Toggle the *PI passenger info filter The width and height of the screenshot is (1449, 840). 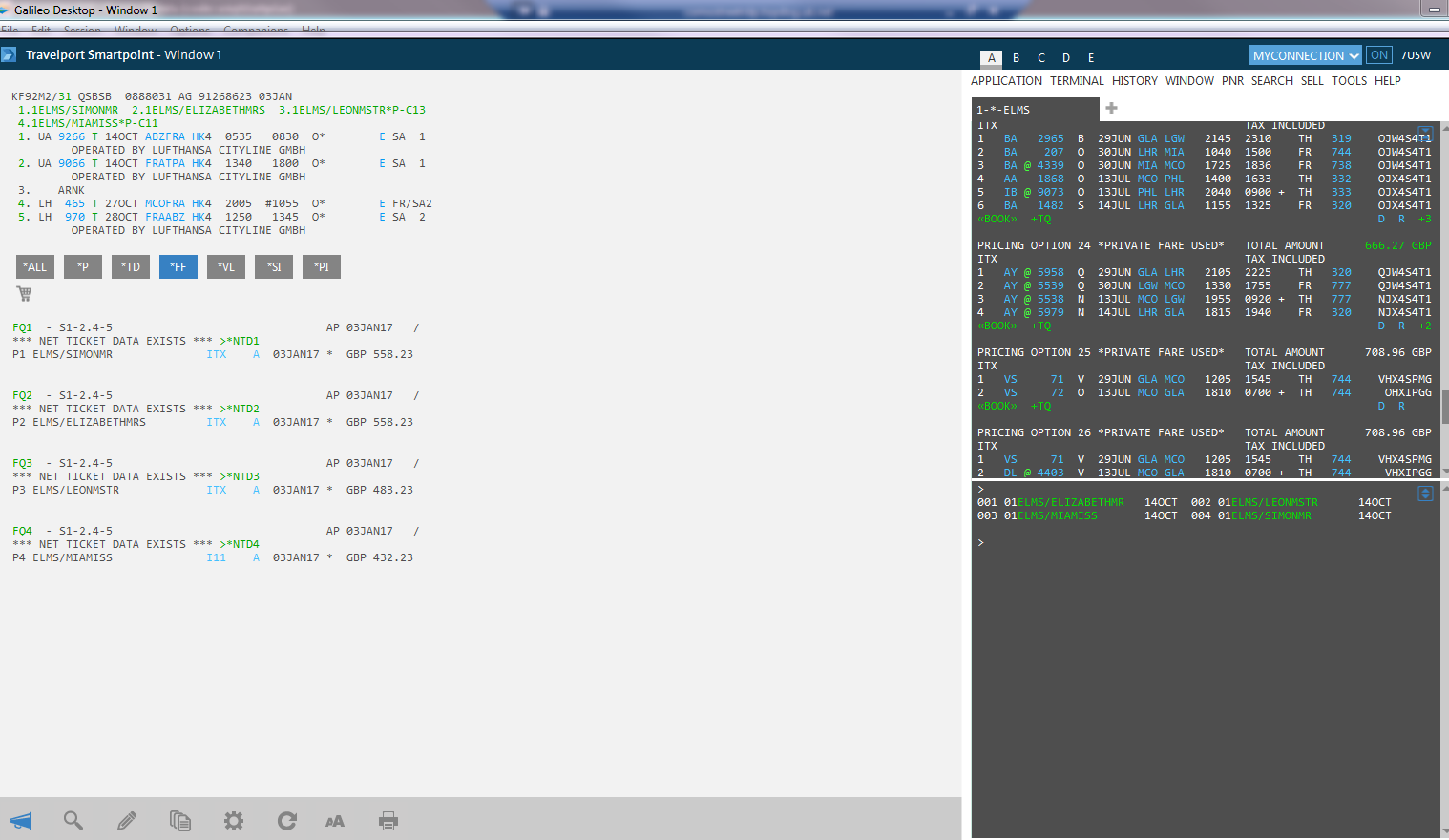click(x=322, y=266)
